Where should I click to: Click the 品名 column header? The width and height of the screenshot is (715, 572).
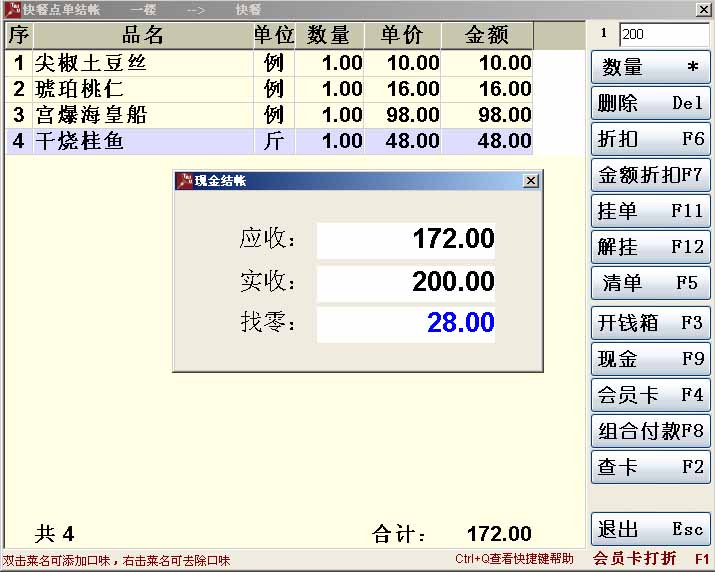tap(142, 36)
